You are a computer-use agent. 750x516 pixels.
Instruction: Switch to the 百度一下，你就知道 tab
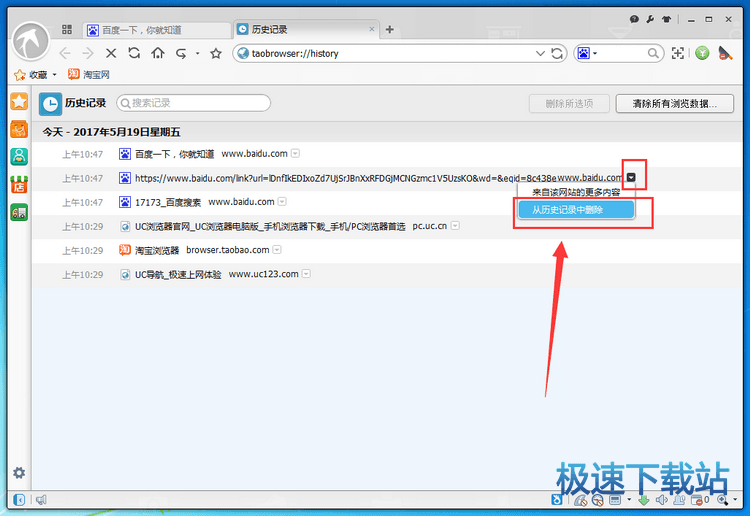coord(156,30)
